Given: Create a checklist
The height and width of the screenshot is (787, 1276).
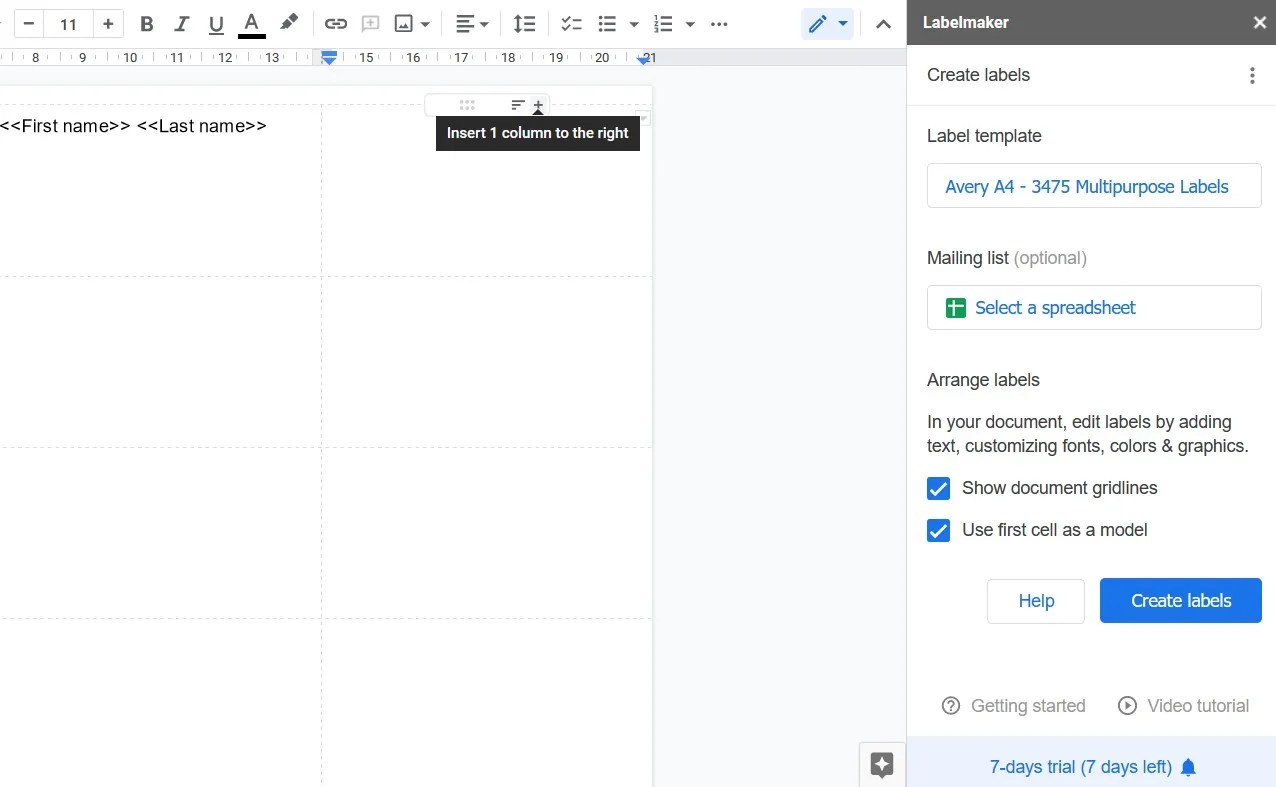Looking at the screenshot, I should click(571, 23).
